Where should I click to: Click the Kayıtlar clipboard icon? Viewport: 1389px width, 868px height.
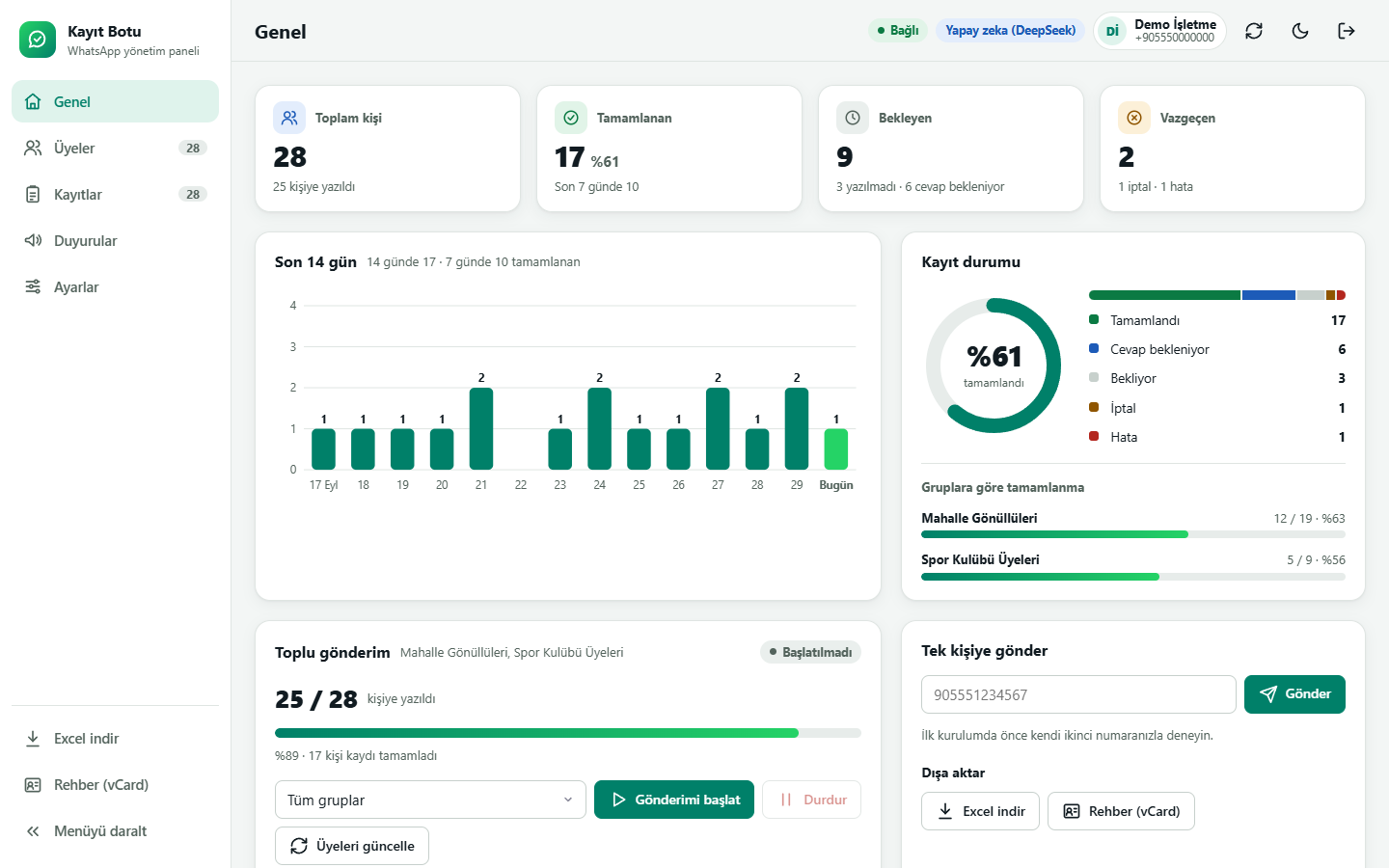coord(33,194)
